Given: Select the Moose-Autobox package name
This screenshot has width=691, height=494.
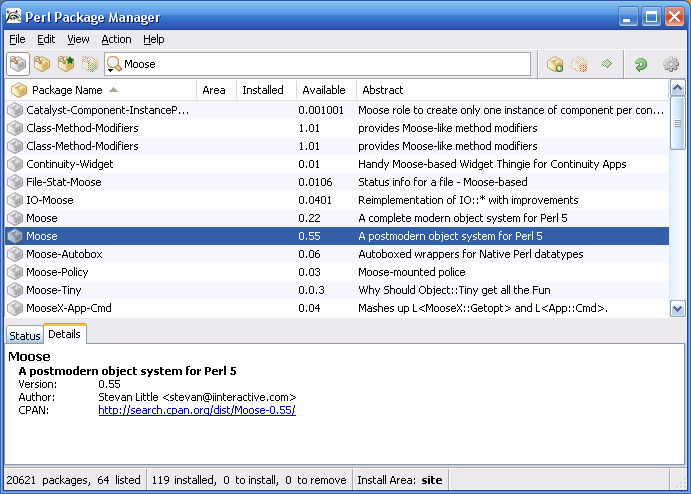Looking at the screenshot, I should coord(64,254).
